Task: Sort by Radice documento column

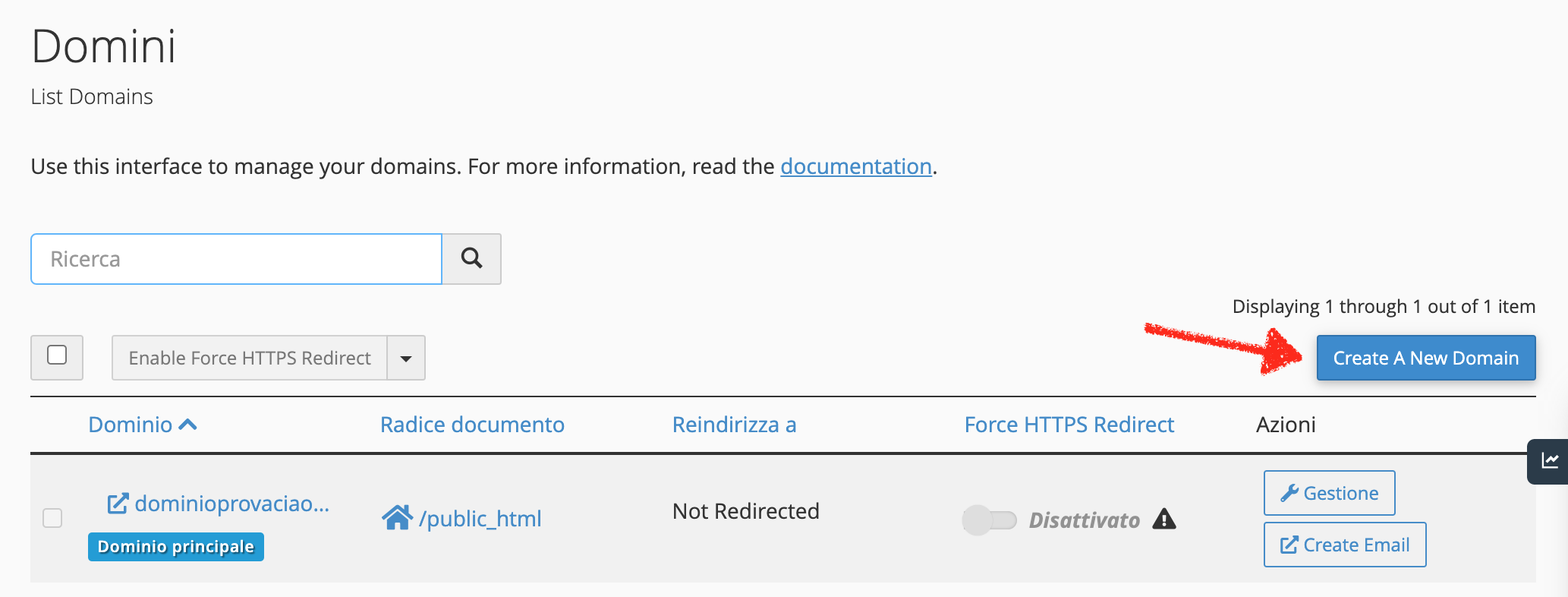Action: (x=472, y=425)
